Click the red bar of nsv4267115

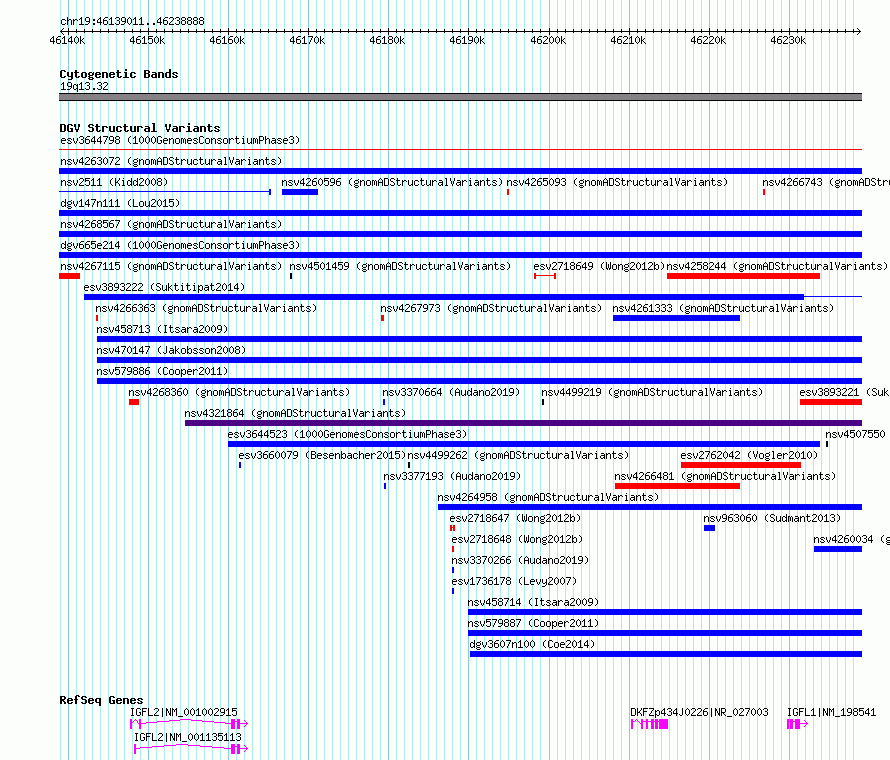pyautogui.click(x=69, y=276)
